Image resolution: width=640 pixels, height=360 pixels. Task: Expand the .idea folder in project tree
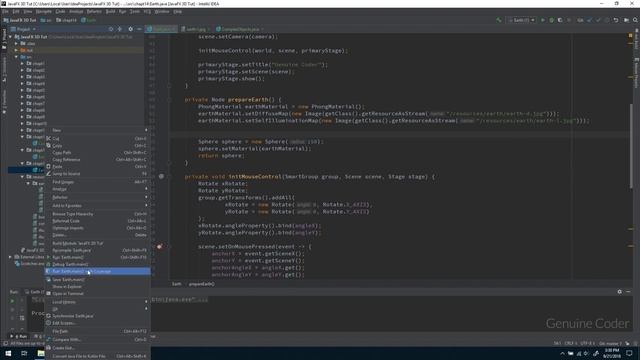coord(16,43)
